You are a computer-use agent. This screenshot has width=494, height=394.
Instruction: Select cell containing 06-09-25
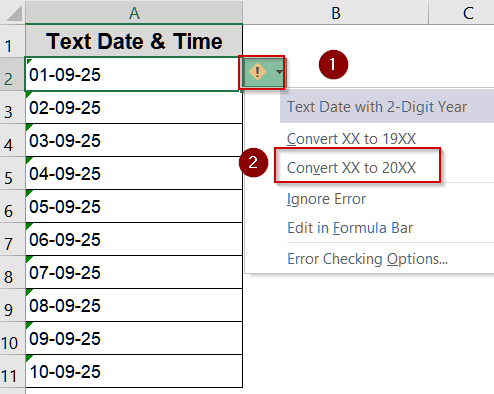pos(134,239)
